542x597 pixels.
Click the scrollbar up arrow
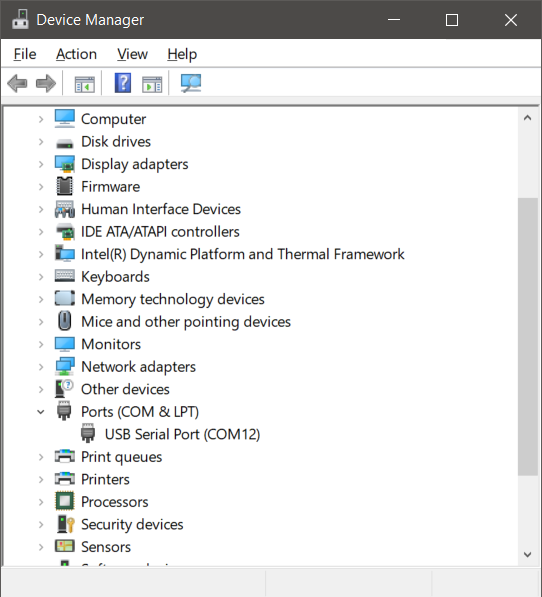coord(528,118)
